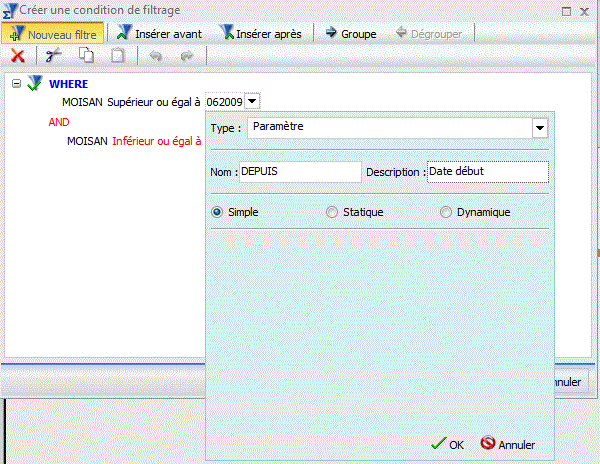
Task: Click partially hidden Annuler dialog button
Action: pyautogui.click(x=572, y=381)
